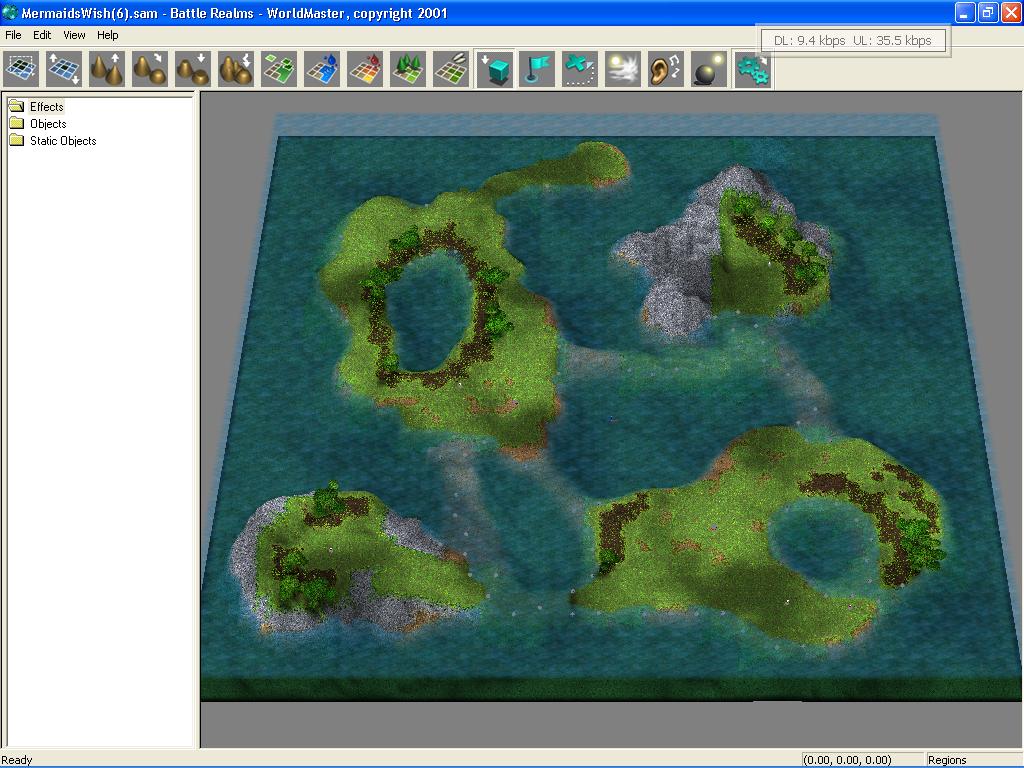Image resolution: width=1024 pixels, height=768 pixels.
Task: Click the Effects folder icon
Action: [17, 106]
